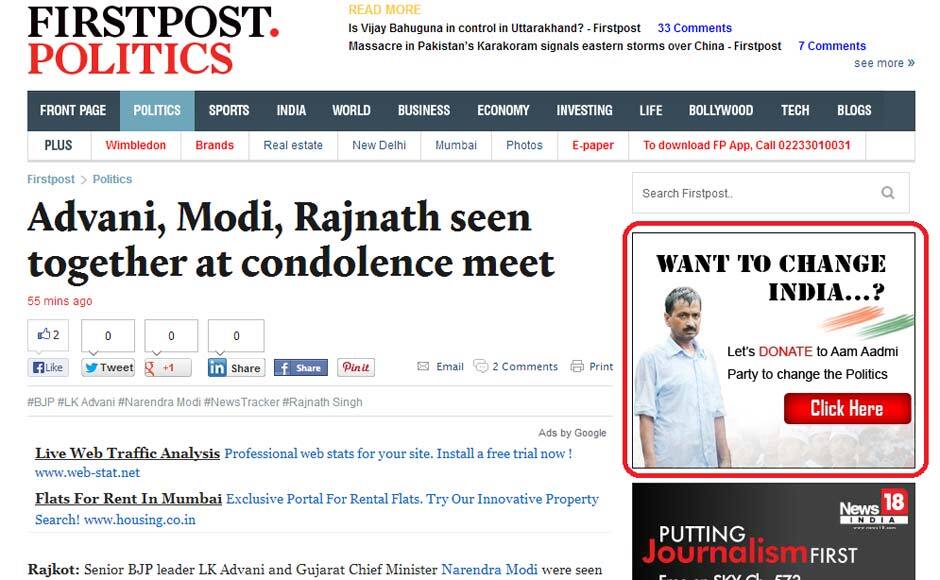The height and width of the screenshot is (580, 940).
Task: Open the Narendra Modi link in article
Action: (489, 569)
